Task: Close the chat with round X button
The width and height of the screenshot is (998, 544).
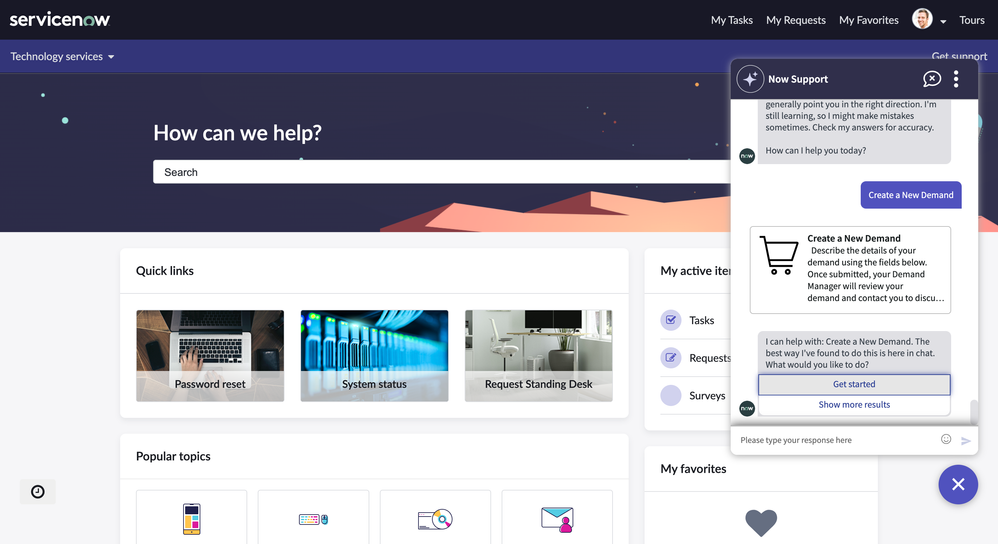Action: coord(958,485)
